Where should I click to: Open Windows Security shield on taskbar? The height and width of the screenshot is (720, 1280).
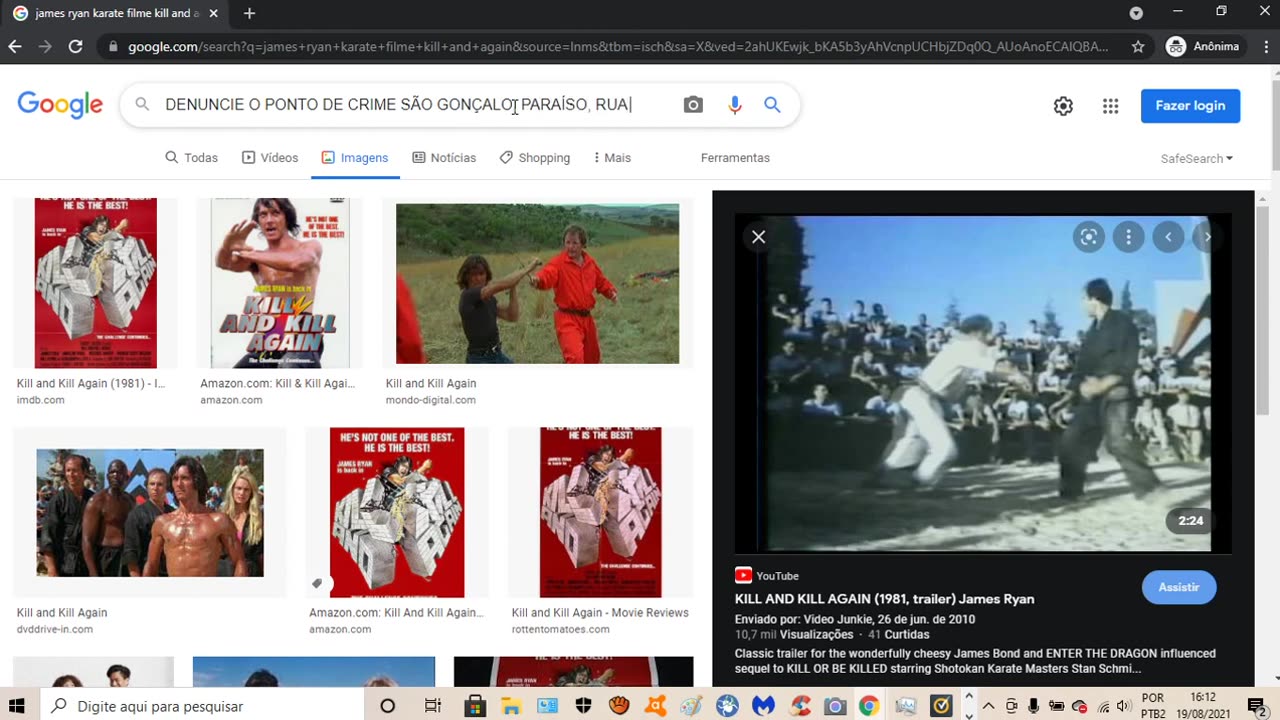point(583,706)
